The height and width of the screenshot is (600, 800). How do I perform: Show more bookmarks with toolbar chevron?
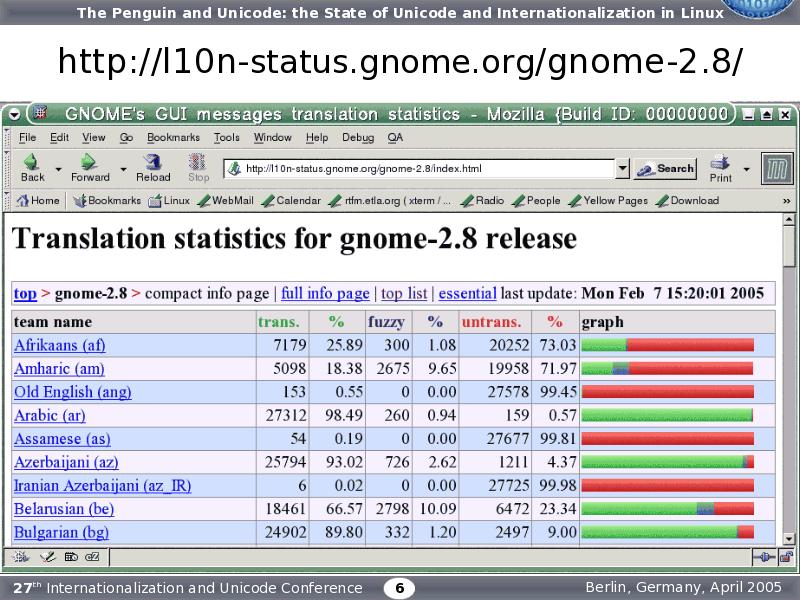tap(786, 201)
